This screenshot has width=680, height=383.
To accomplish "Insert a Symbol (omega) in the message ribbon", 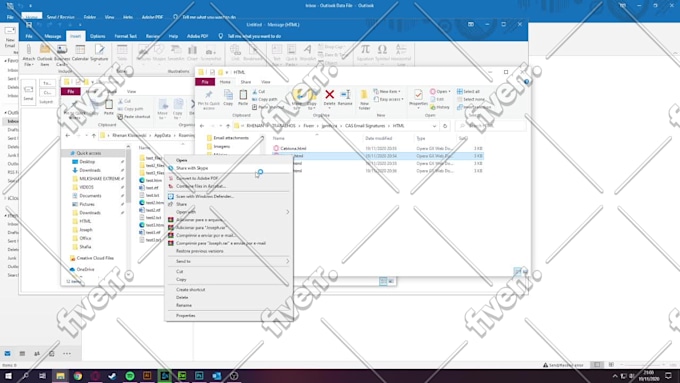I will point(382,53).
